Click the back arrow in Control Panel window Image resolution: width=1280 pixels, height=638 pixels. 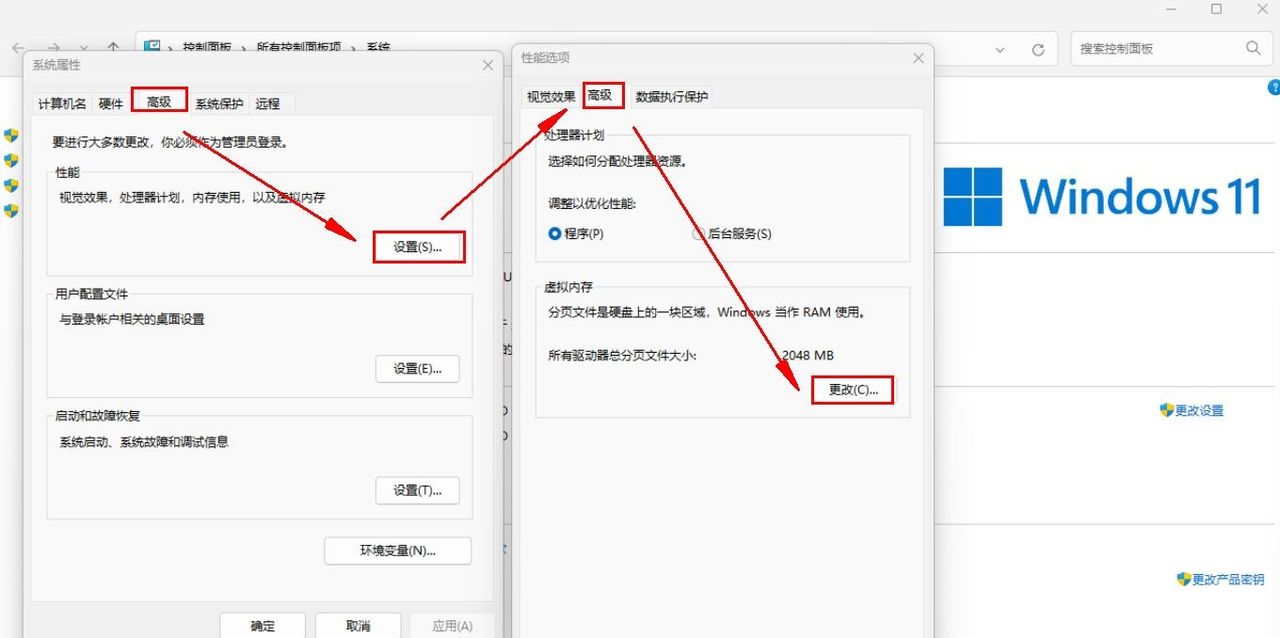18,48
